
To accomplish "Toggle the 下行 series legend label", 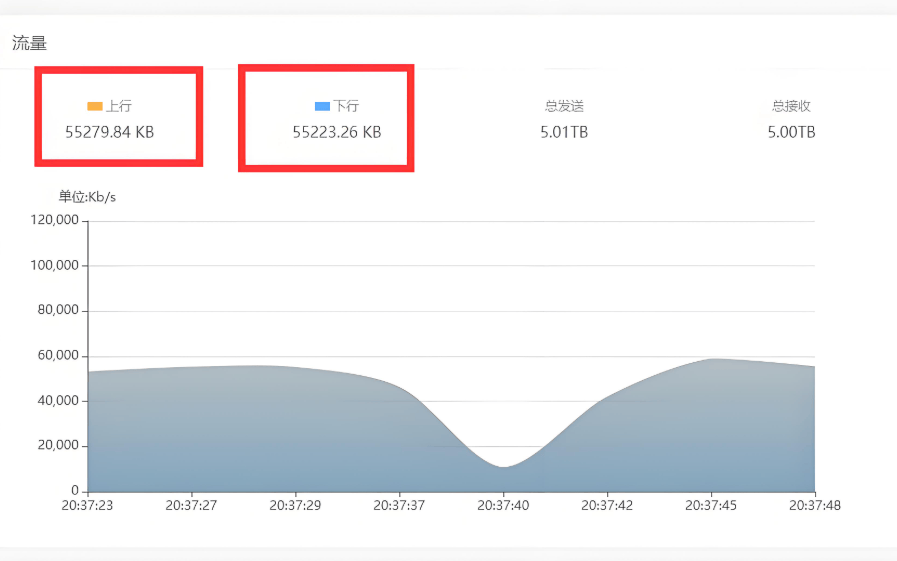I will (x=346, y=106).
